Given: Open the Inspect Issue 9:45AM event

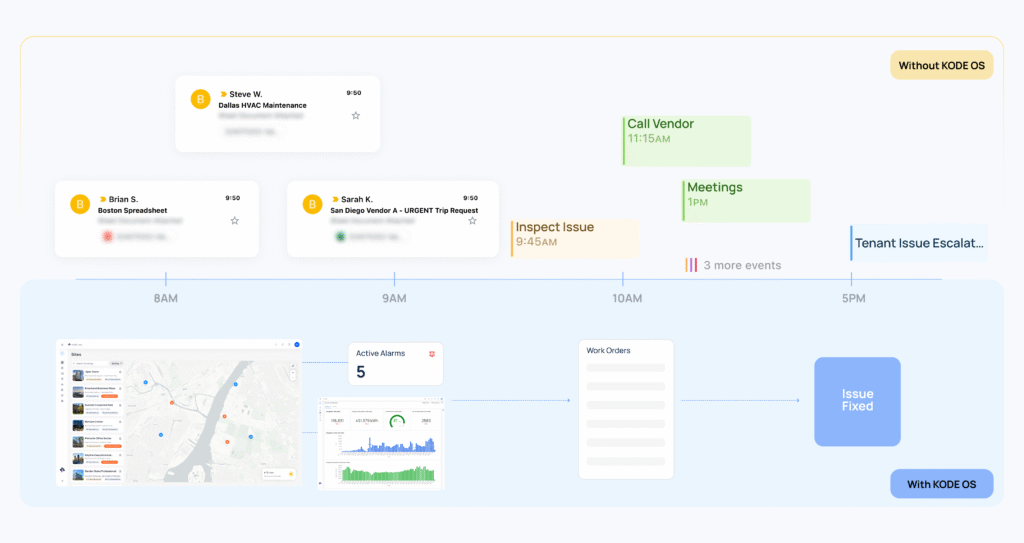Looking at the screenshot, I should click(575, 239).
